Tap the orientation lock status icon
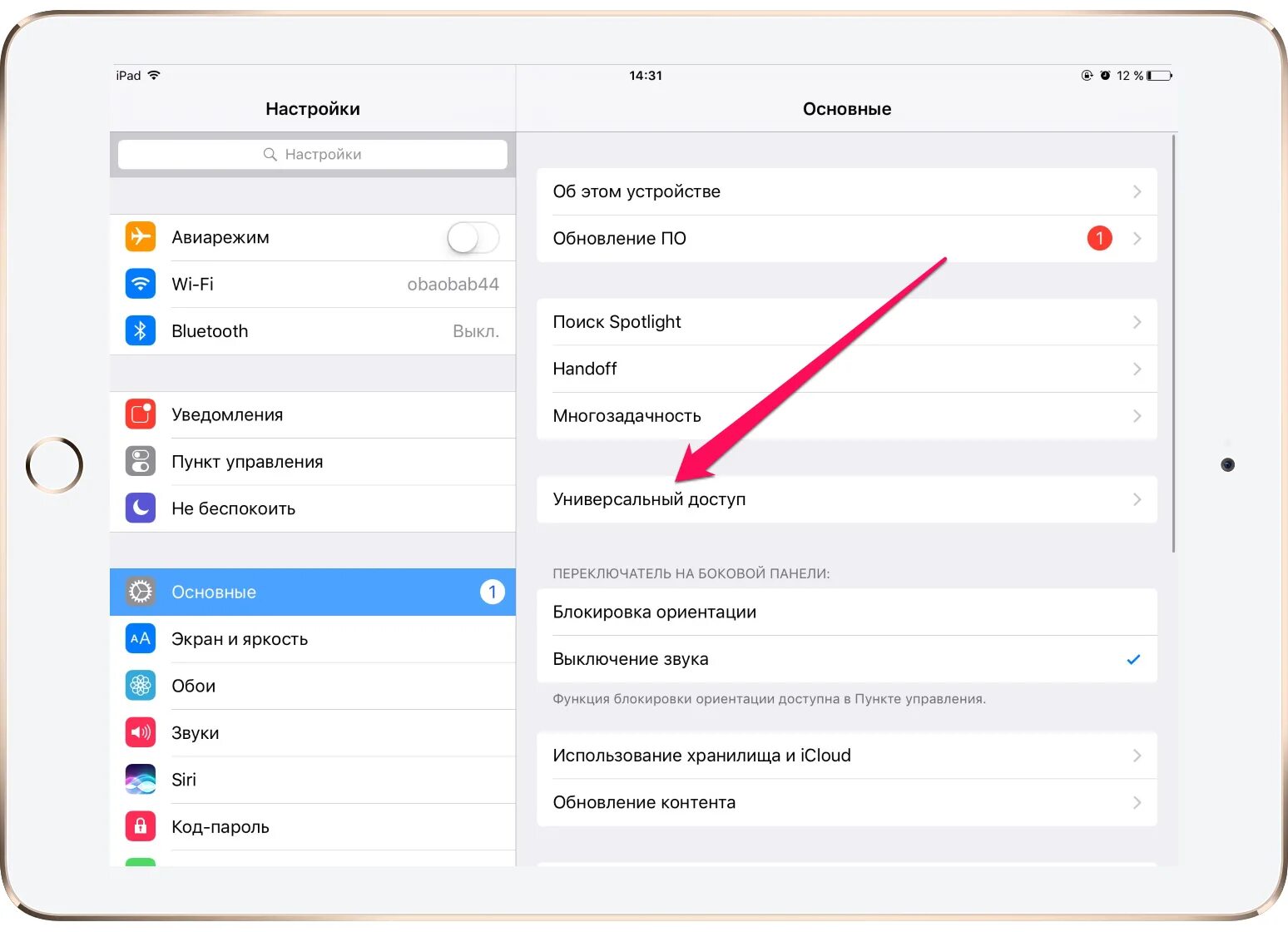 coord(1087,76)
